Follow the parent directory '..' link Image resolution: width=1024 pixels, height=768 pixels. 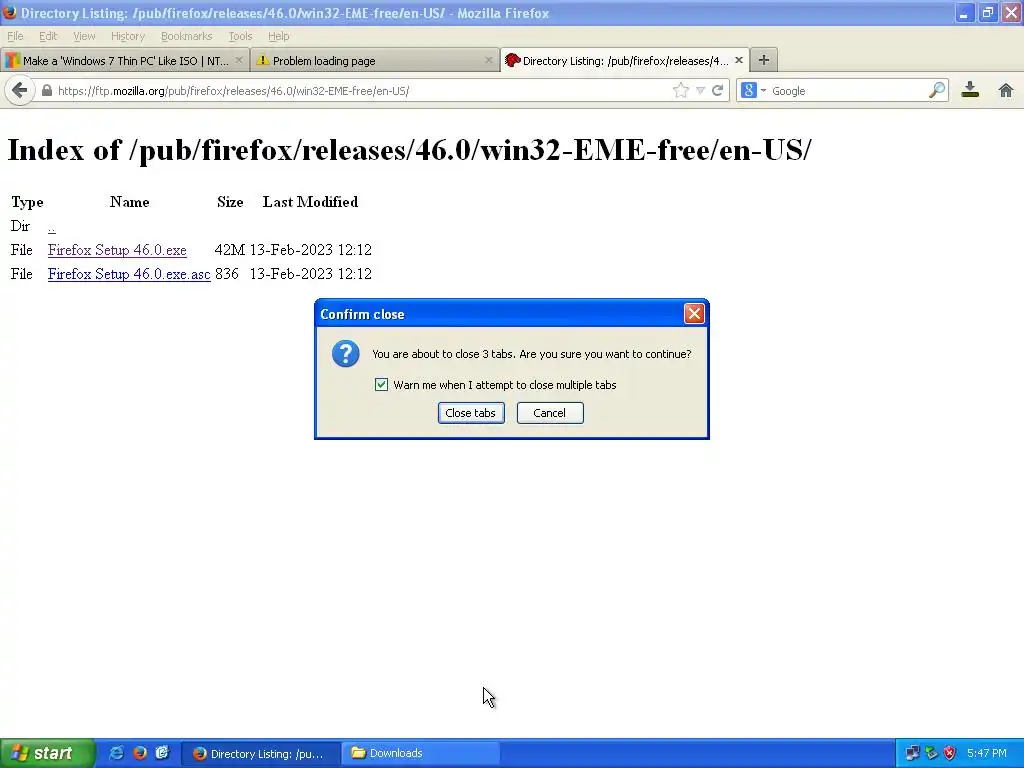(x=52, y=227)
